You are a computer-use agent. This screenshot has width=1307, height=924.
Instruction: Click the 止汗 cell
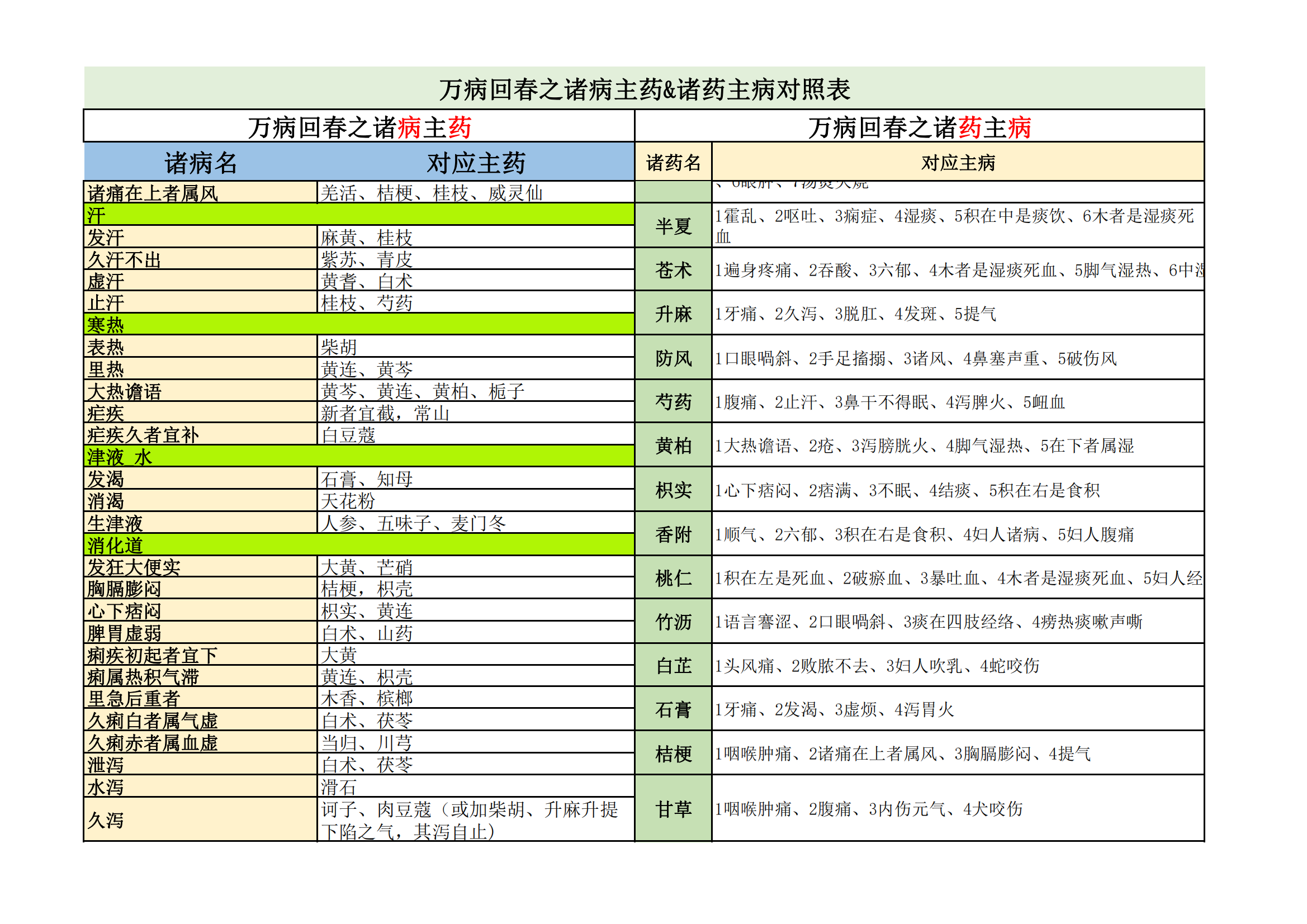pos(200,302)
